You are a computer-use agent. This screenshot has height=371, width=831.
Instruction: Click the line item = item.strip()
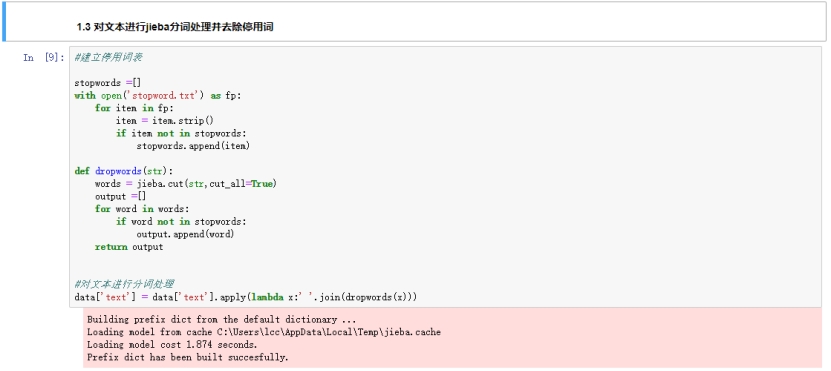(165, 121)
